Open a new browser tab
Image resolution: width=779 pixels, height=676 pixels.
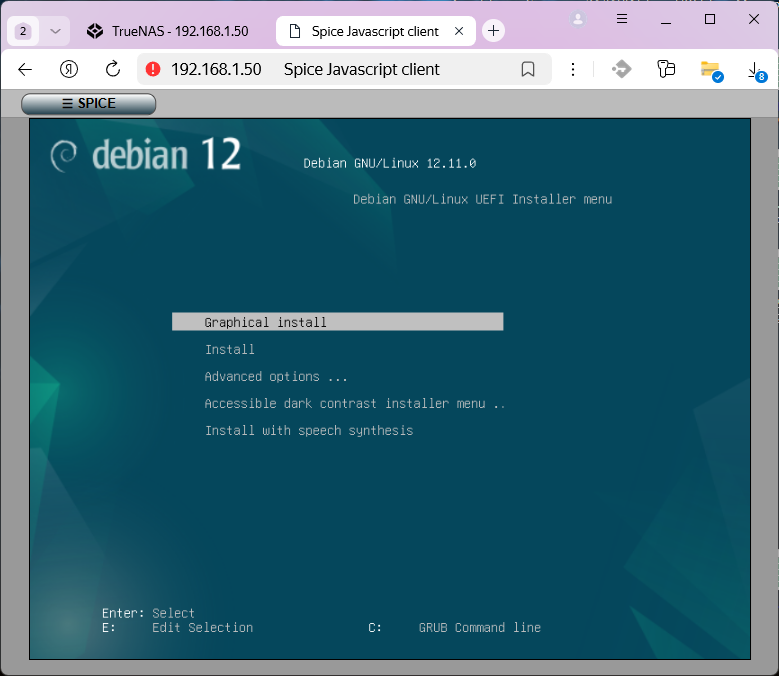coord(493,31)
